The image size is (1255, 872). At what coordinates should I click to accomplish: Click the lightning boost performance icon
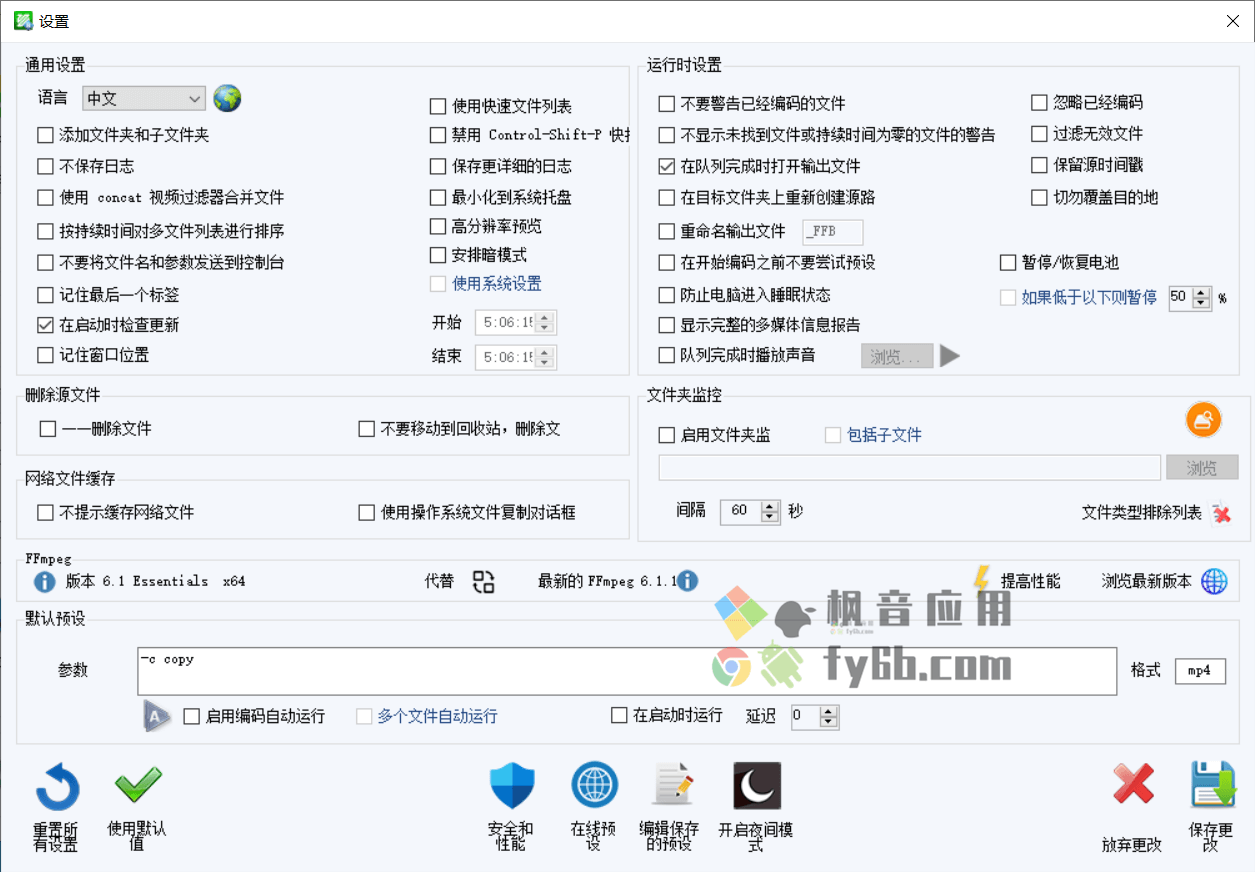982,579
